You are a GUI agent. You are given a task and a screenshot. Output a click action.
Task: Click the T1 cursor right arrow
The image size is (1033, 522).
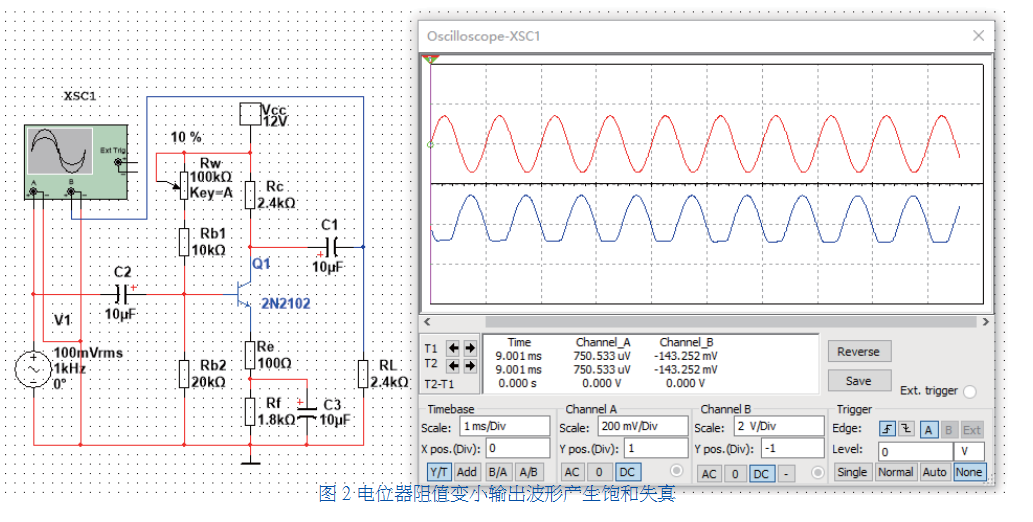[468, 349]
